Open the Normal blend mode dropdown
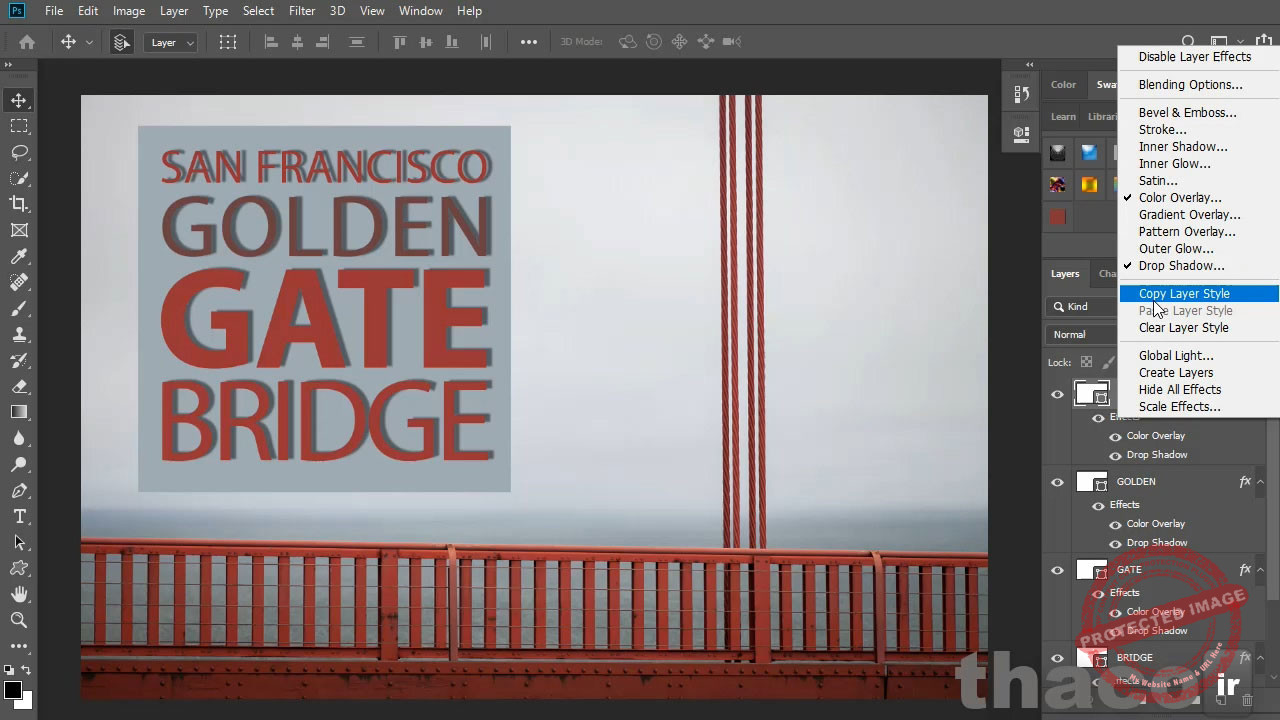 1081,334
